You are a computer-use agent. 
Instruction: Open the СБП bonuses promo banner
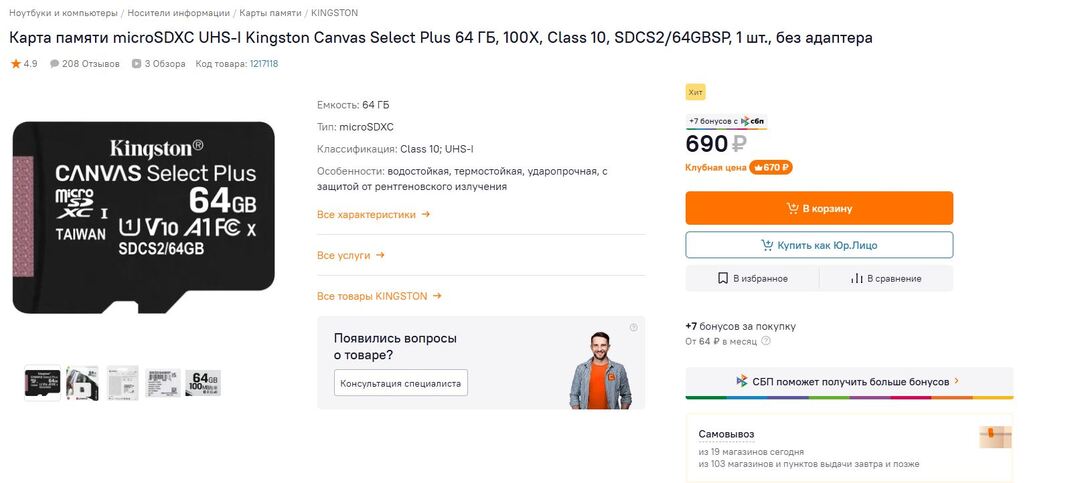[x=848, y=382]
